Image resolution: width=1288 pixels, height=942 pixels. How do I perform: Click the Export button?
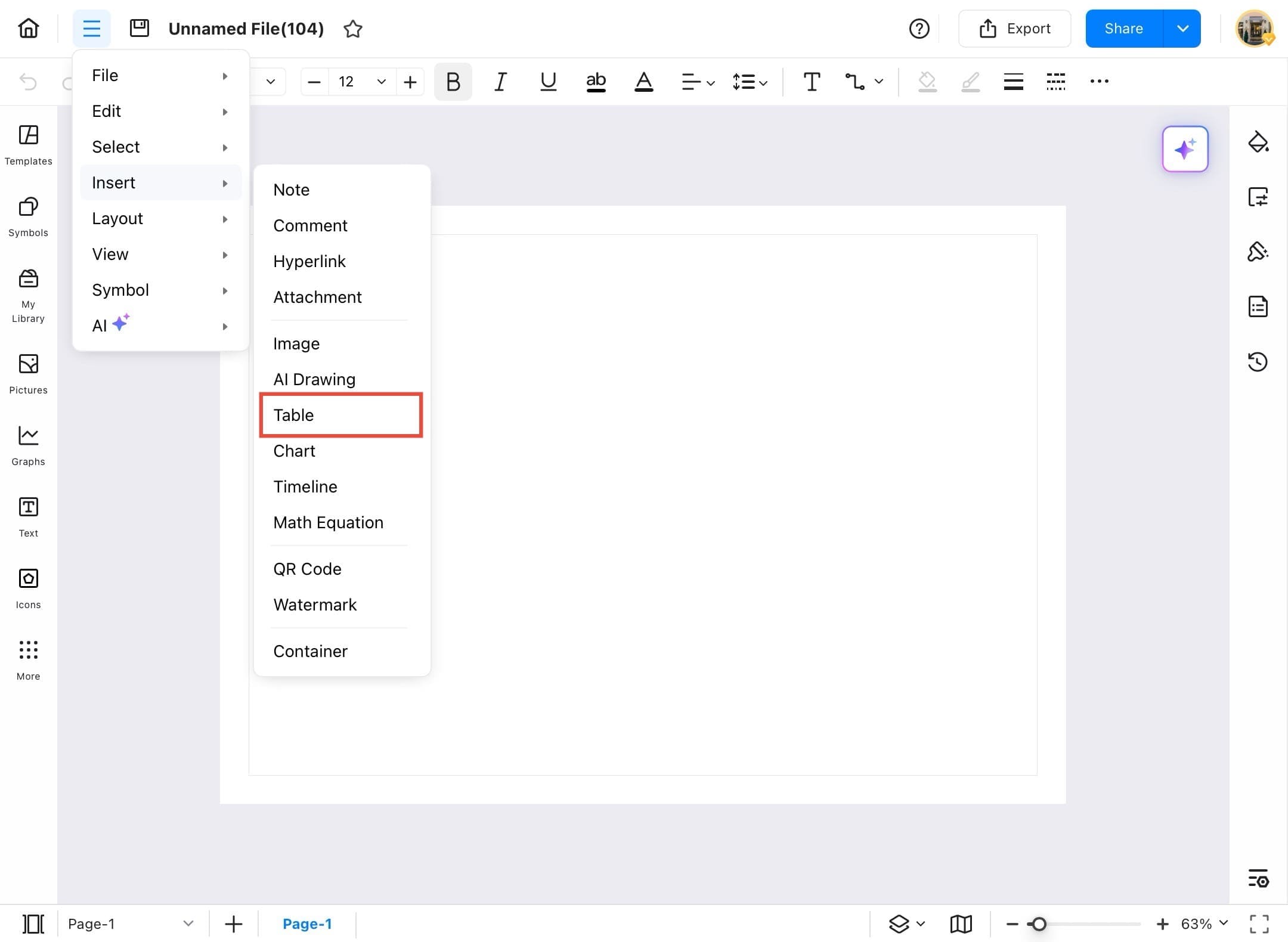(x=1015, y=28)
